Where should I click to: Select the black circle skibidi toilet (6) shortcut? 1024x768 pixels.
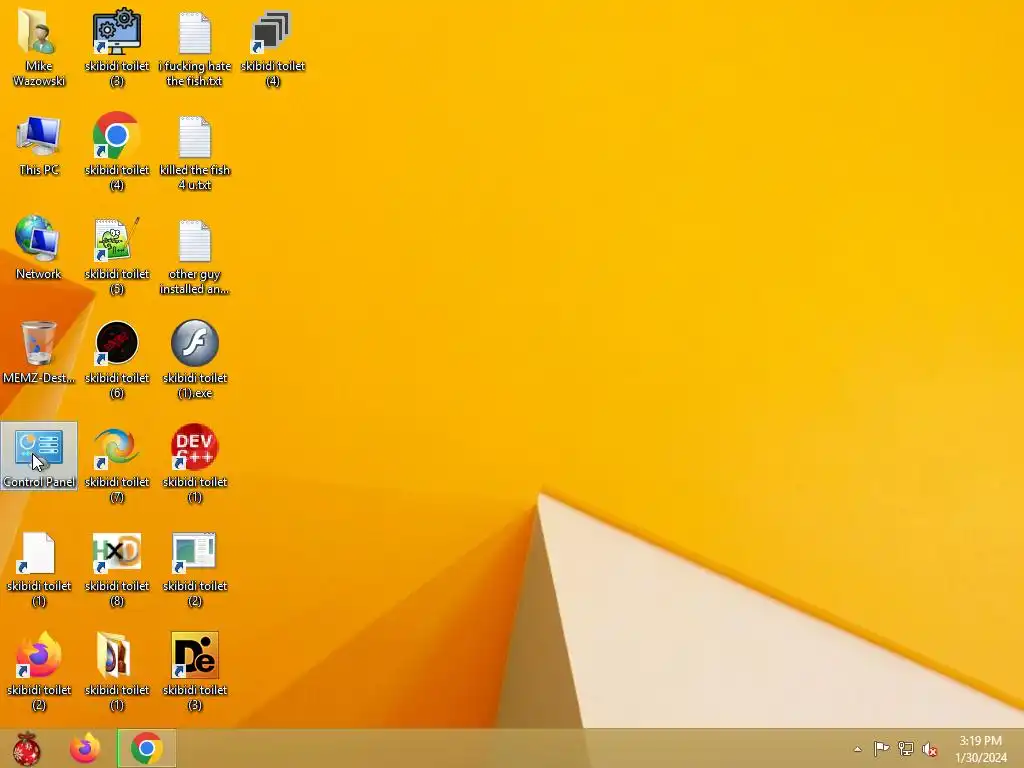click(117, 359)
